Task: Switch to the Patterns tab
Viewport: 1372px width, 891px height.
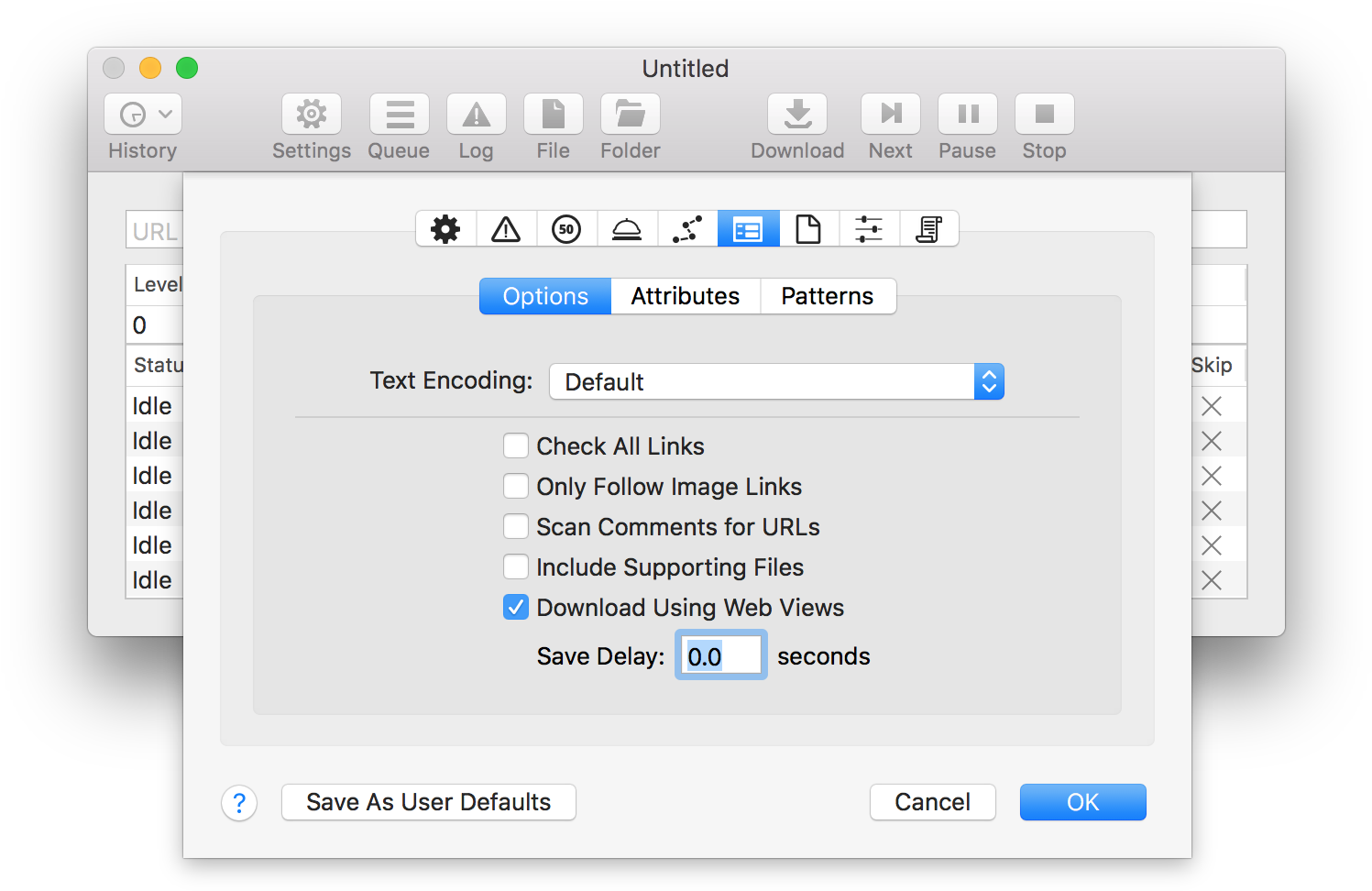Action: pyautogui.click(x=828, y=296)
